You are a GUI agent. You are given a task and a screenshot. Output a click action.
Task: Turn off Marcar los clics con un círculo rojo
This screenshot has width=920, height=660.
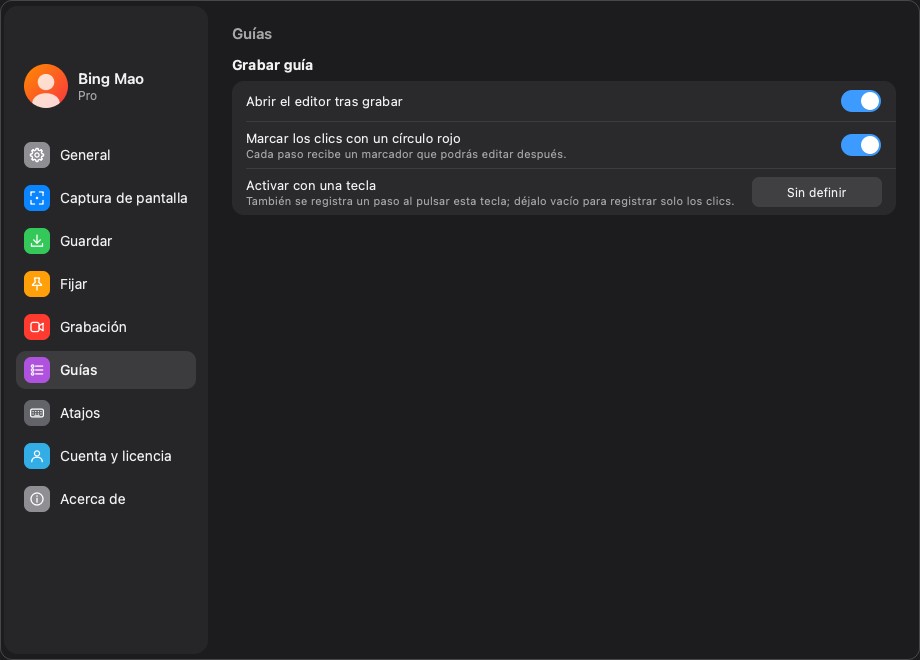point(861,145)
